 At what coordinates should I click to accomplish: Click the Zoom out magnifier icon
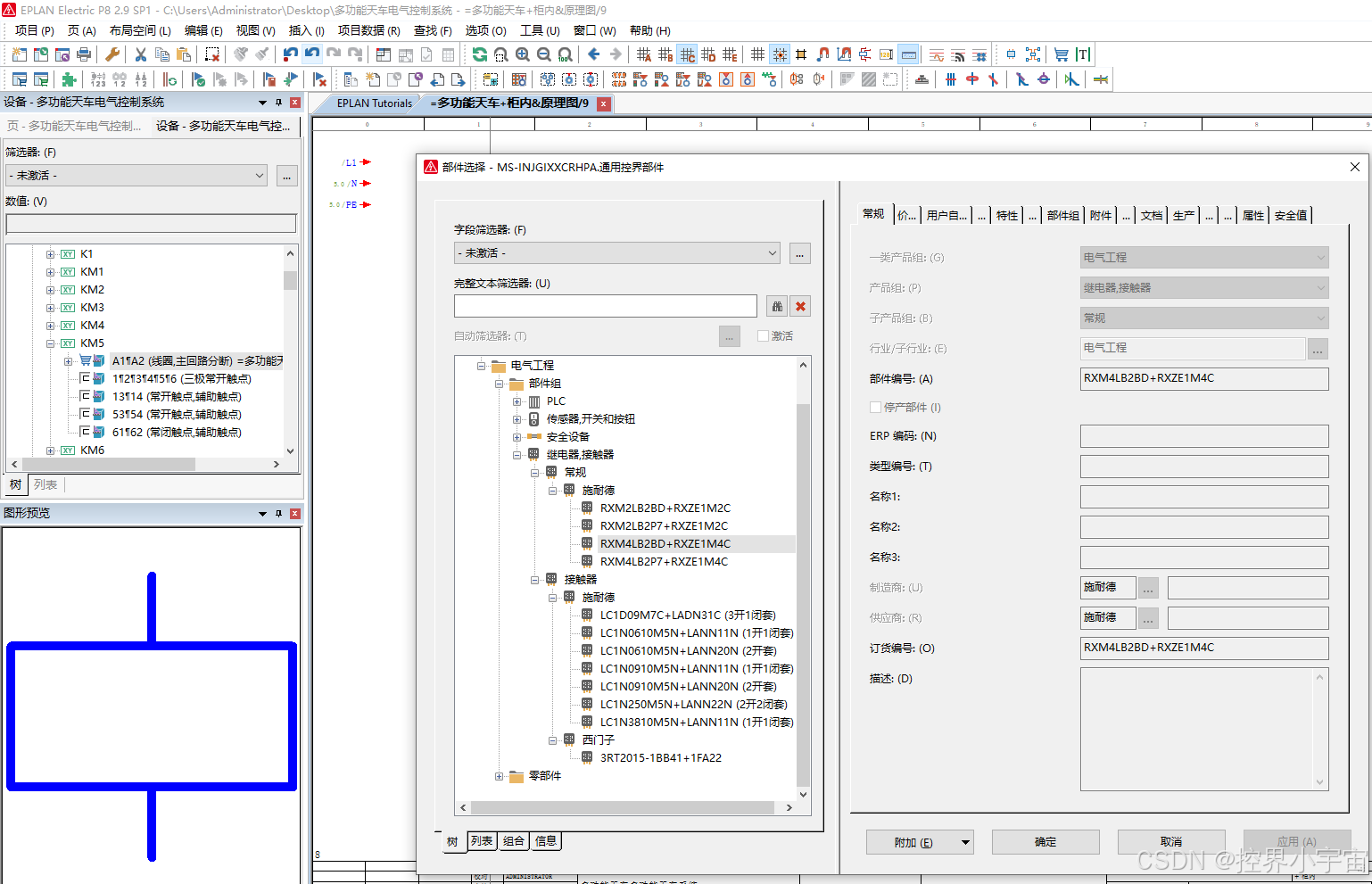point(544,54)
